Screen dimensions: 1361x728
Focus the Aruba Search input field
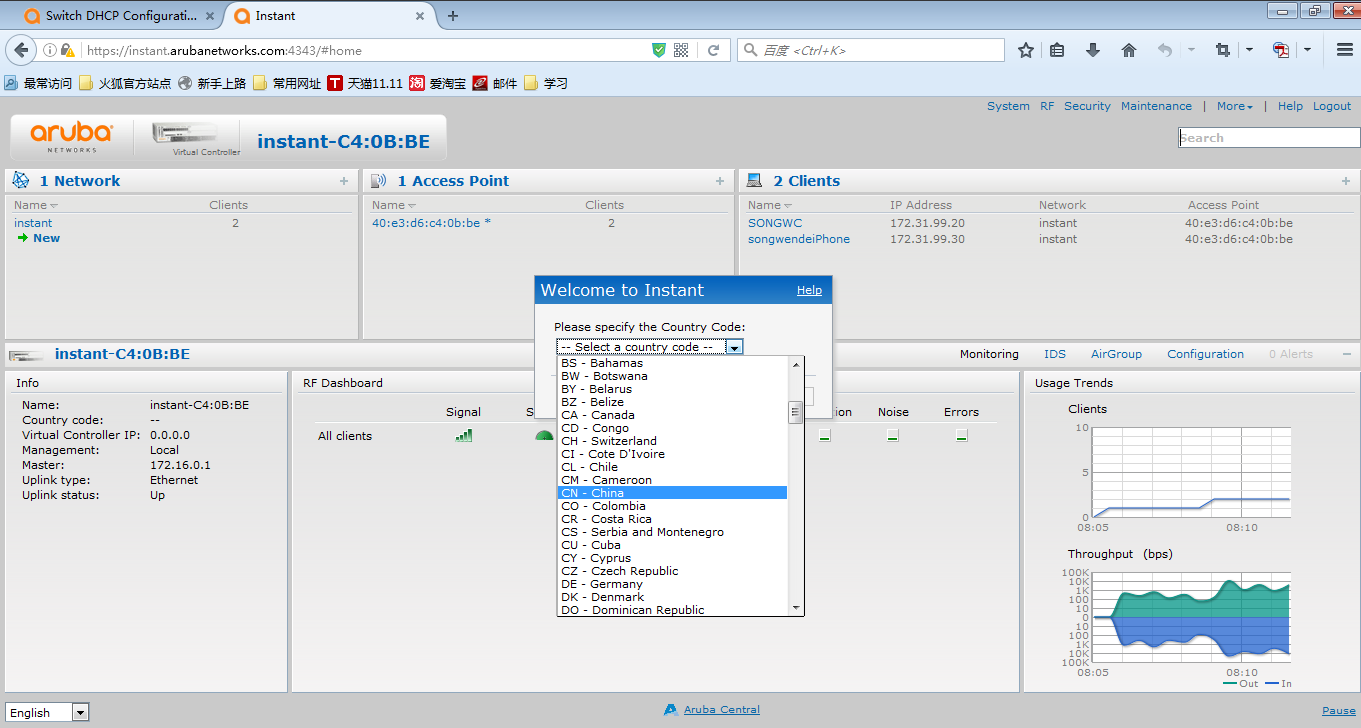pyautogui.click(x=1269, y=138)
